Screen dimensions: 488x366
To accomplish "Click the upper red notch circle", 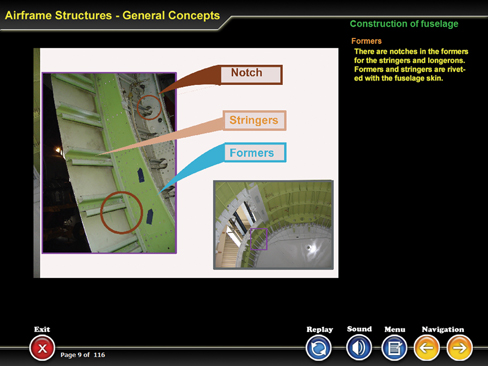I will tap(149, 107).
